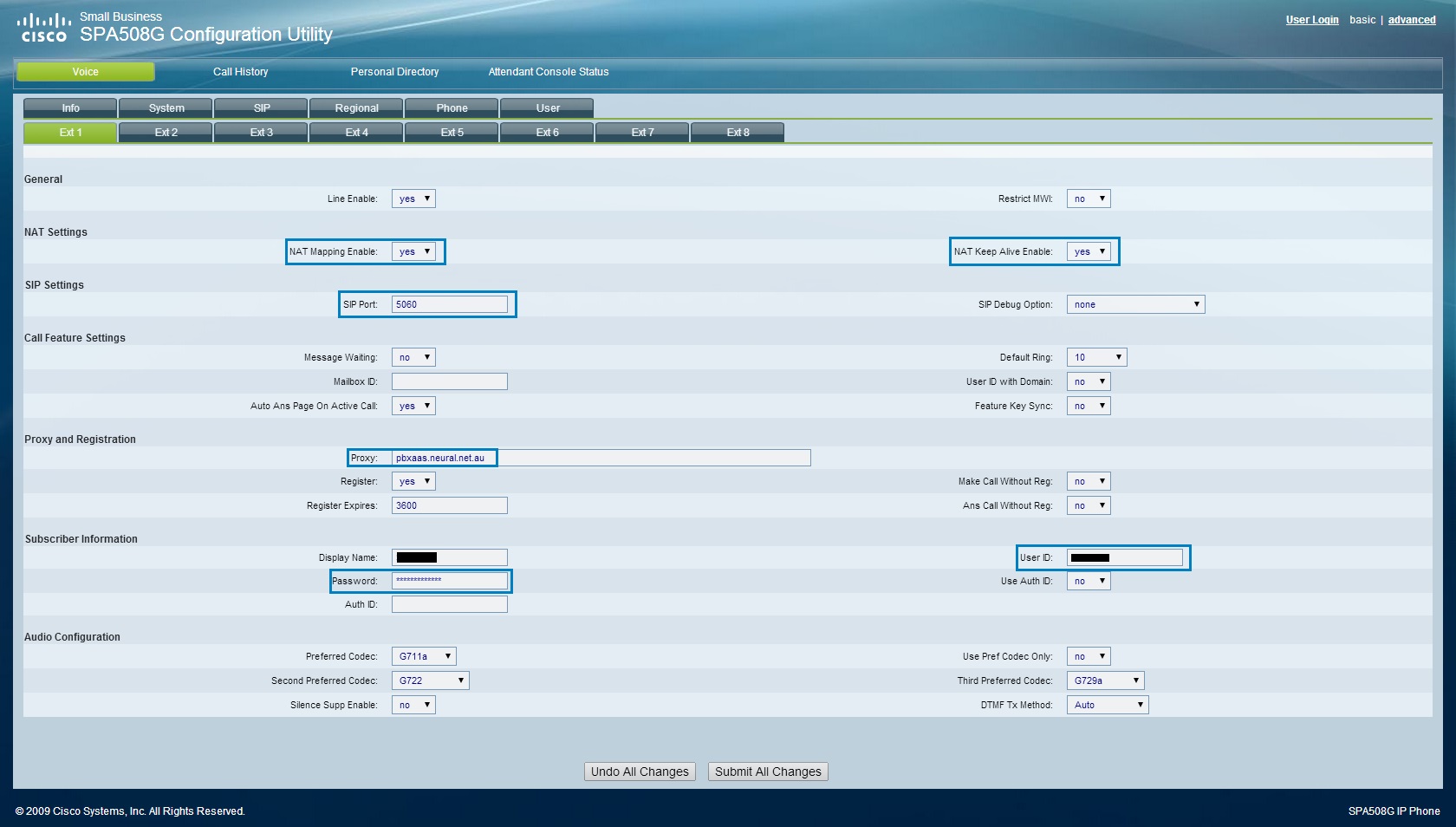This screenshot has height=827, width=1456.
Task: Click the Auth ID field
Action: pos(450,604)
